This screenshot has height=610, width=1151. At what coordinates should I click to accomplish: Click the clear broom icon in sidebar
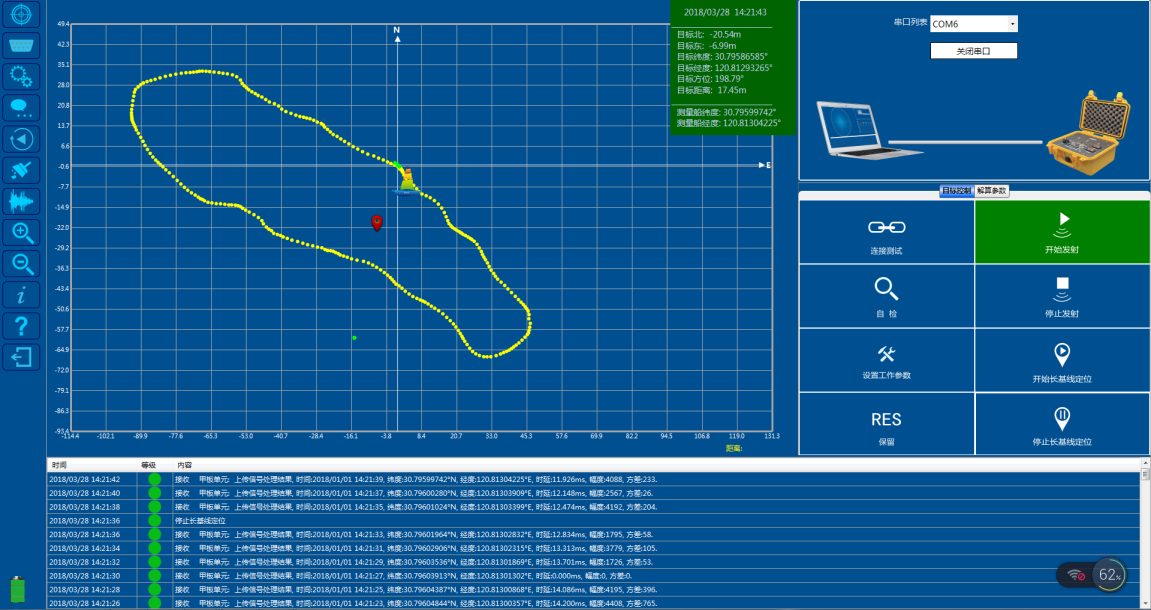tap(22, 170)
